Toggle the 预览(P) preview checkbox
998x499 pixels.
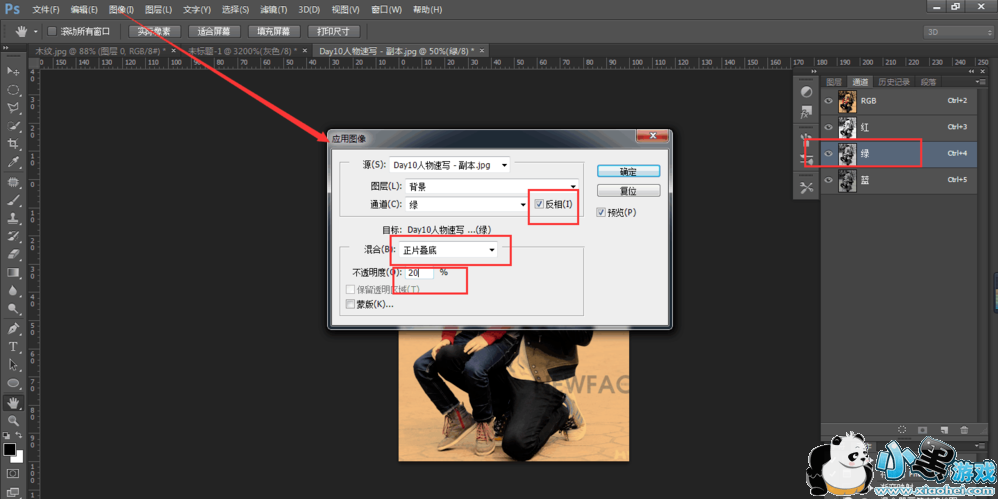coord(601,213)
